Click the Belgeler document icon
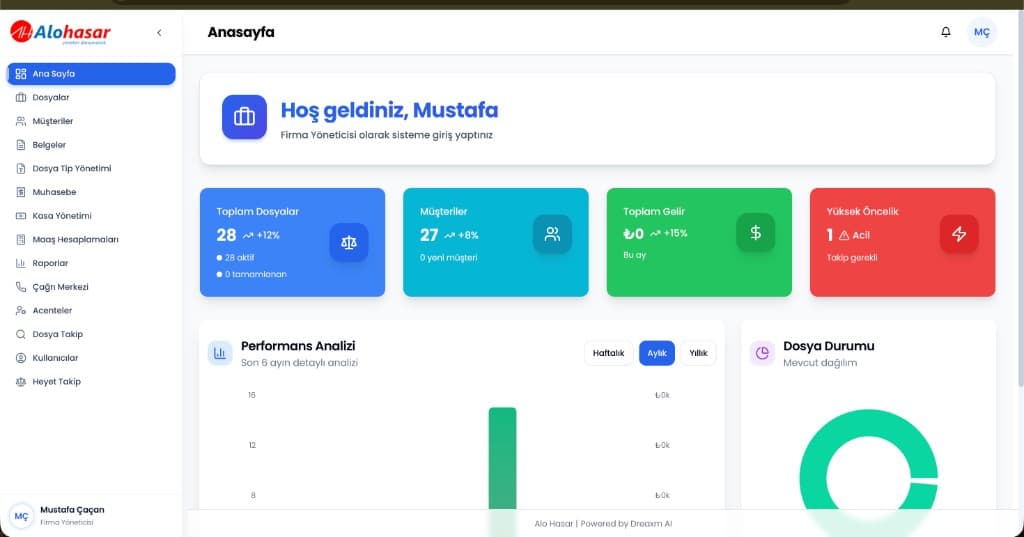1024x537 pixels. coord(21,145)
